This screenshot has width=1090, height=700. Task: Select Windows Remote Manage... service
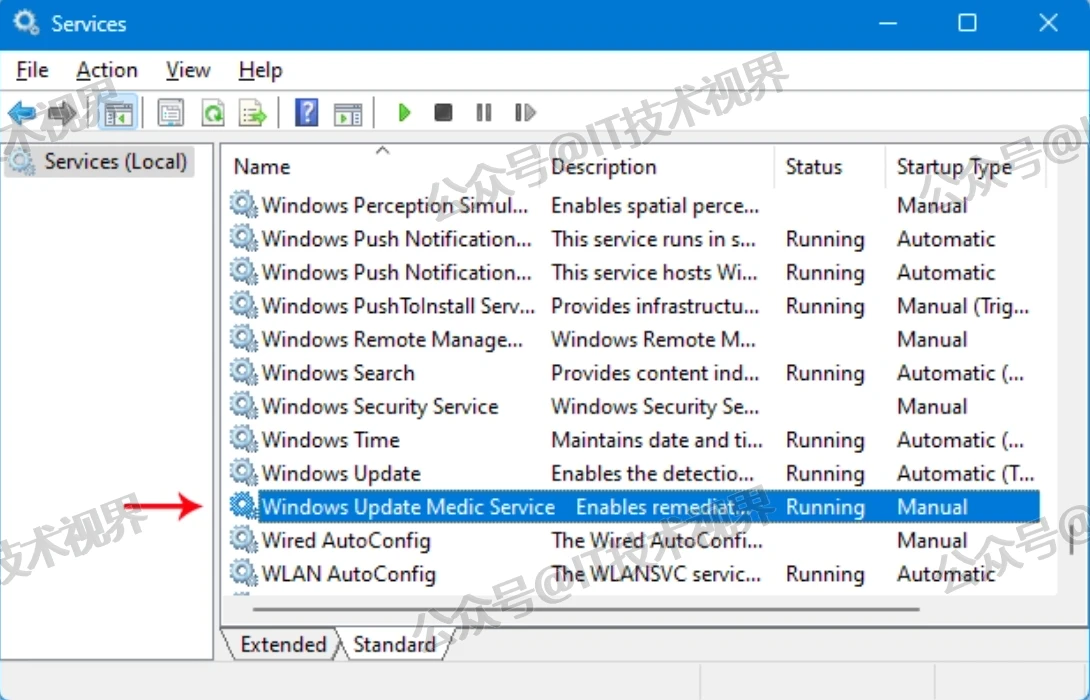point(391,339)
